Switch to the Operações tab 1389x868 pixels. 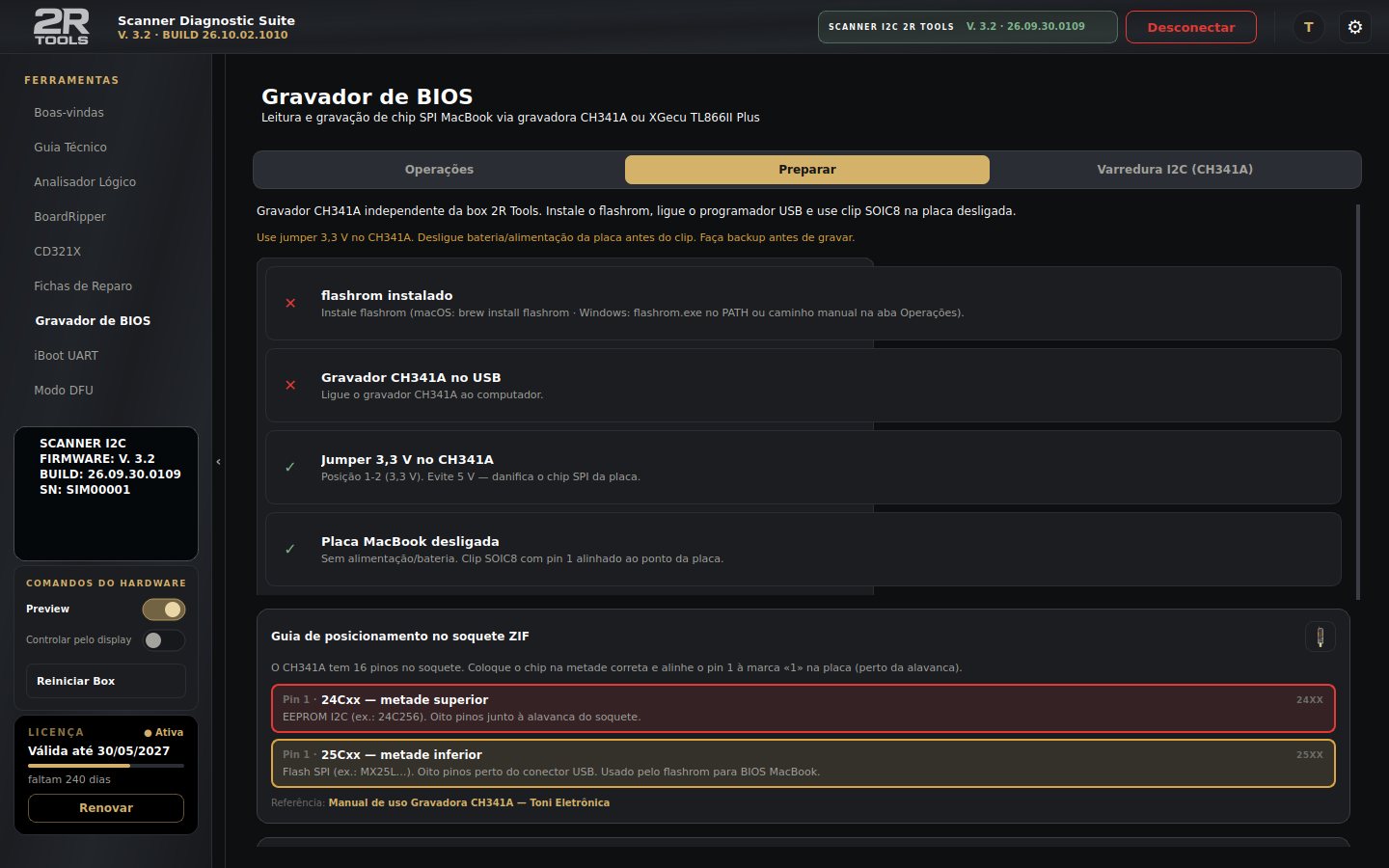pyautogui.click(x=439, y=170)
